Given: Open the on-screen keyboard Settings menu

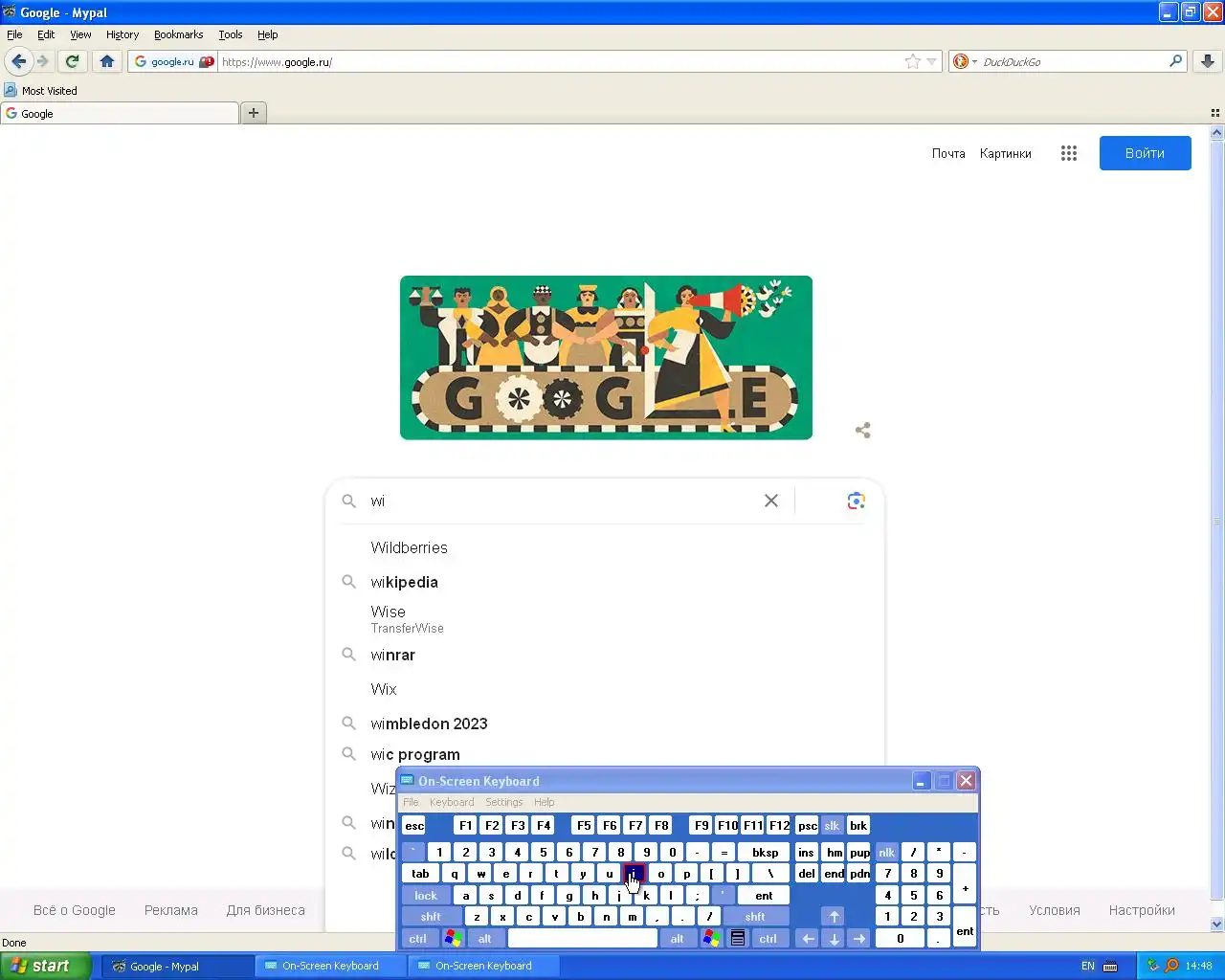Looking at the screenshot, I should point(503,802).
